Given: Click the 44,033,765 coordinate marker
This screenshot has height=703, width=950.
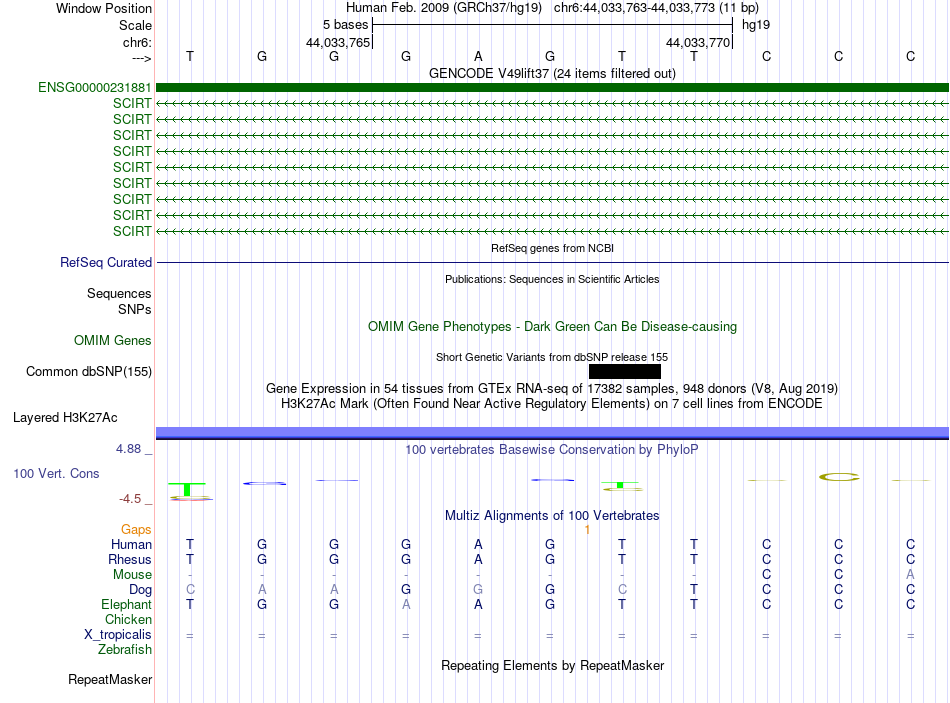Looking at the screenshot, I should [x=337, y=42].
